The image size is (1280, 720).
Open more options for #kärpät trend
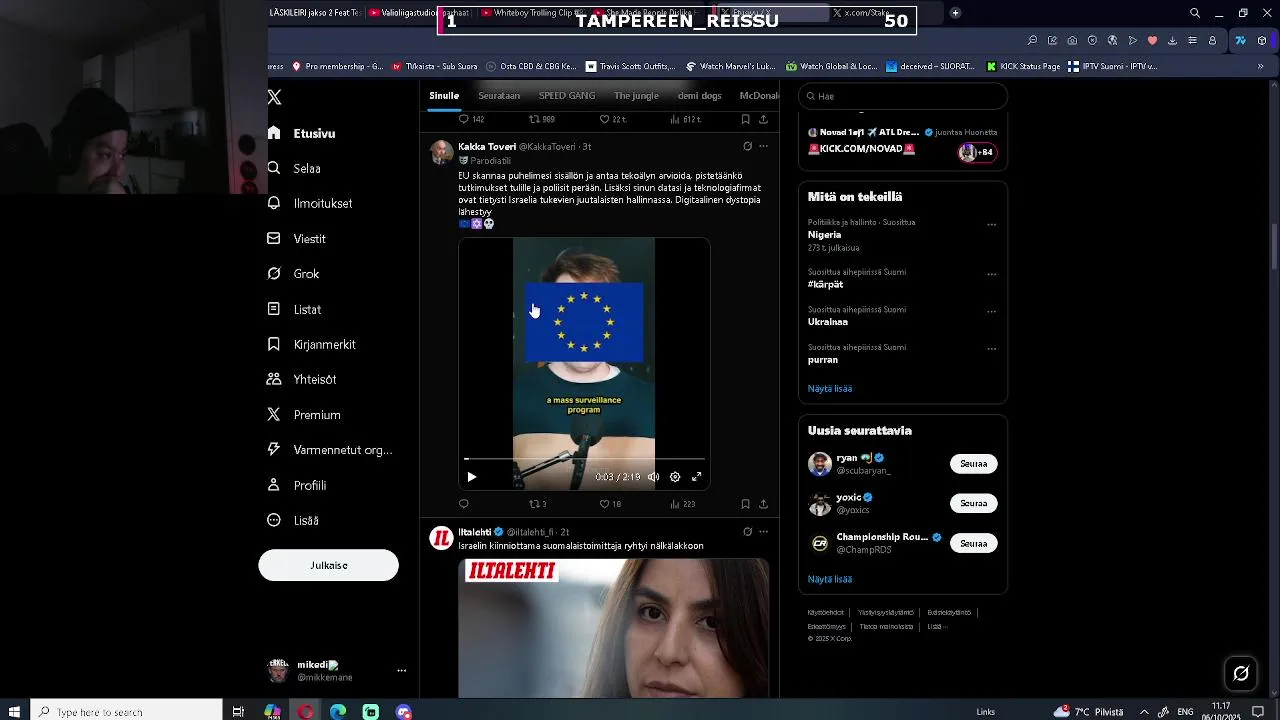[992, 274]
